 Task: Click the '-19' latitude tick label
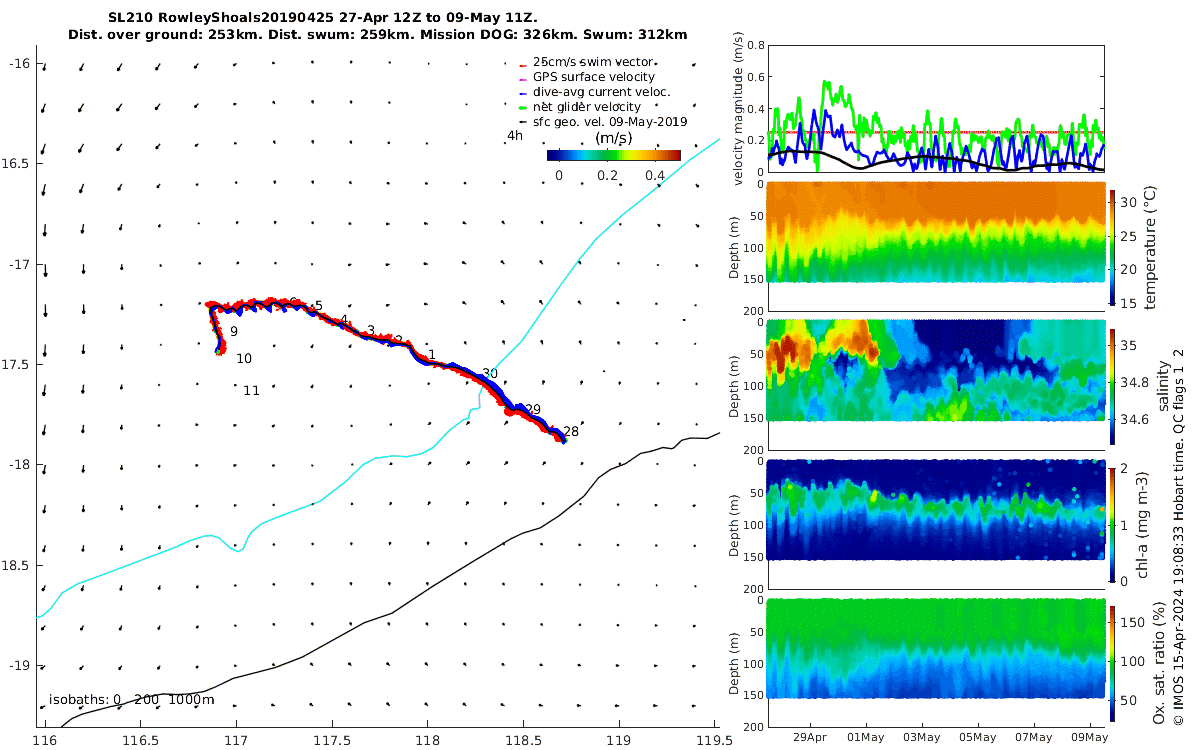coord(20,666)
